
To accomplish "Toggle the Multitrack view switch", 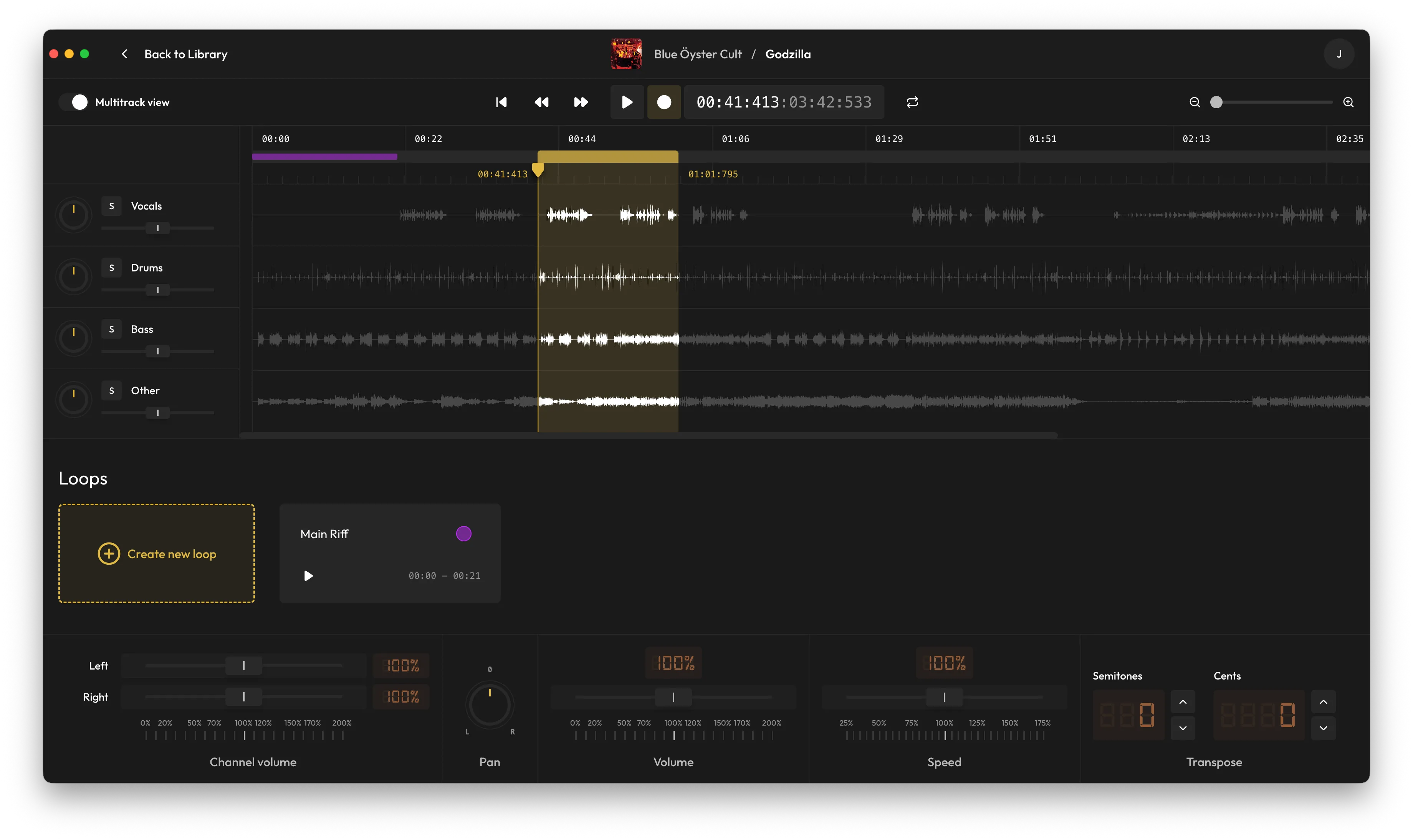I will (74, 102).
